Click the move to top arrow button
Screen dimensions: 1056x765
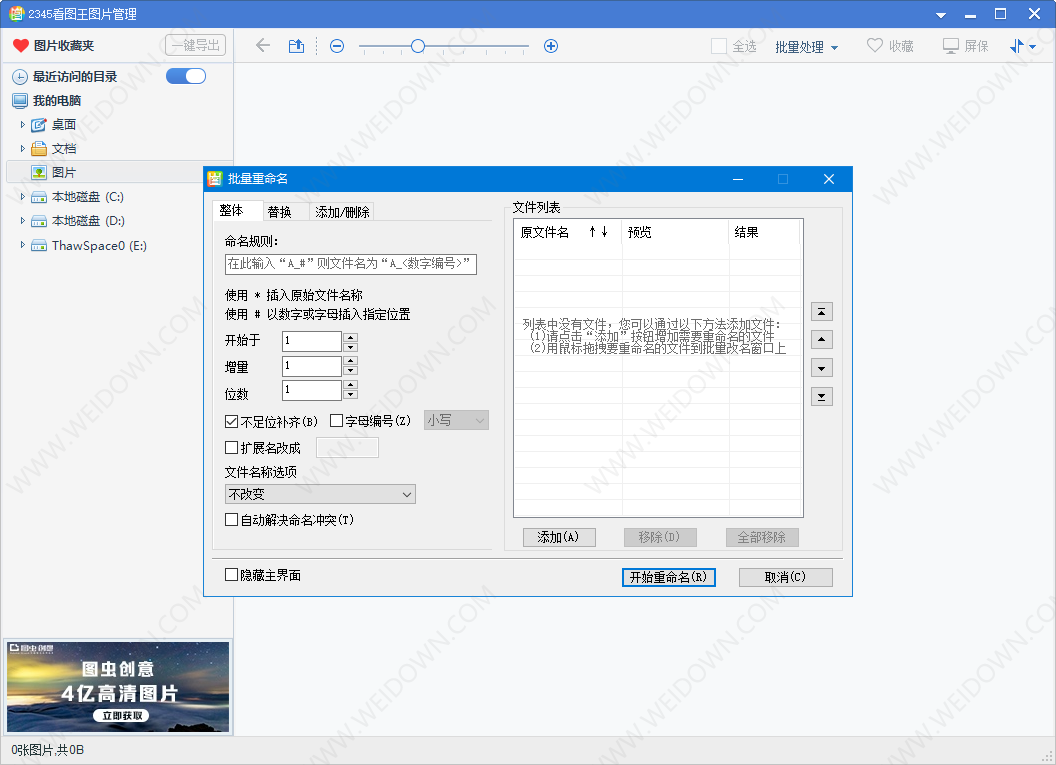822,311
